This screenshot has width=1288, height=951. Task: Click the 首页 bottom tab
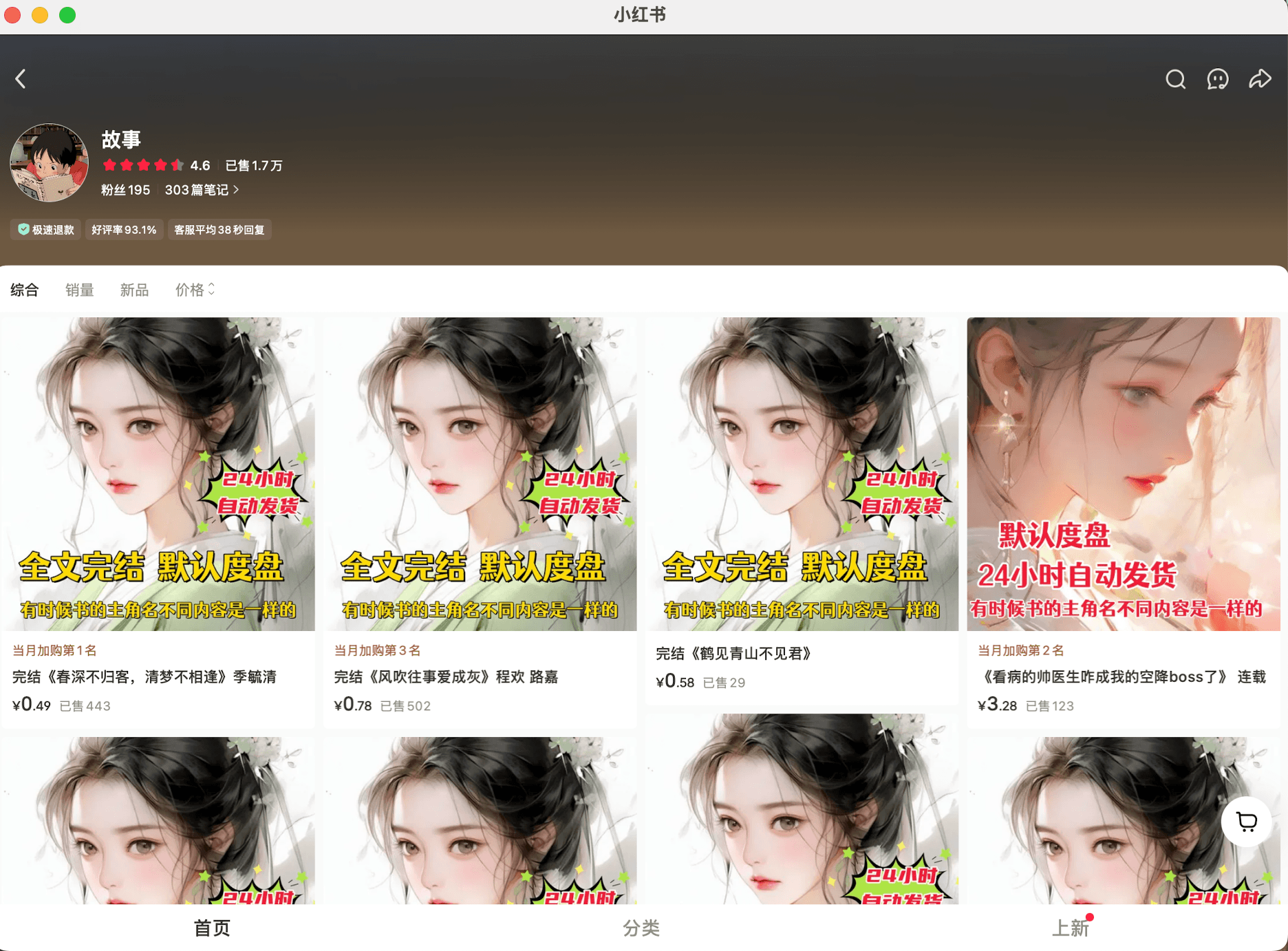(212, 928)
